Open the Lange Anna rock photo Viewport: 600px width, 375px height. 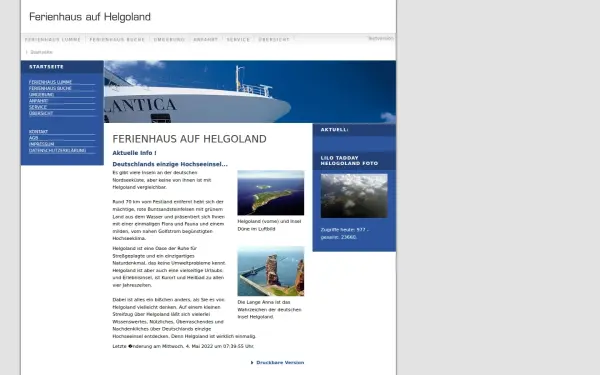pyautogui.click(x=271, y=271)
